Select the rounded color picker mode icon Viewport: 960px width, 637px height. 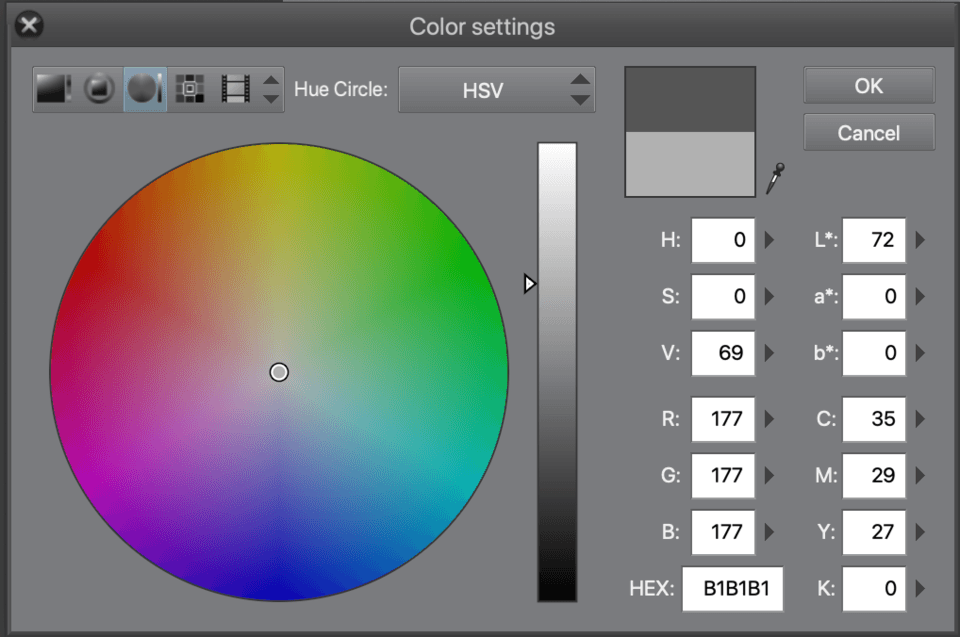(99, 89)
